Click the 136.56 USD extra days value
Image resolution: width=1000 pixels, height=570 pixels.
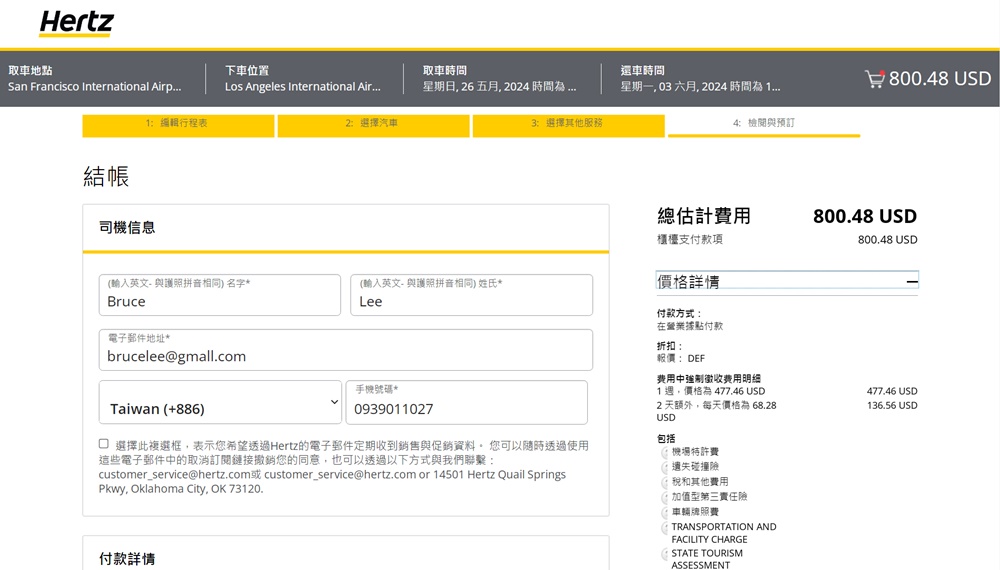coord(892,406)
